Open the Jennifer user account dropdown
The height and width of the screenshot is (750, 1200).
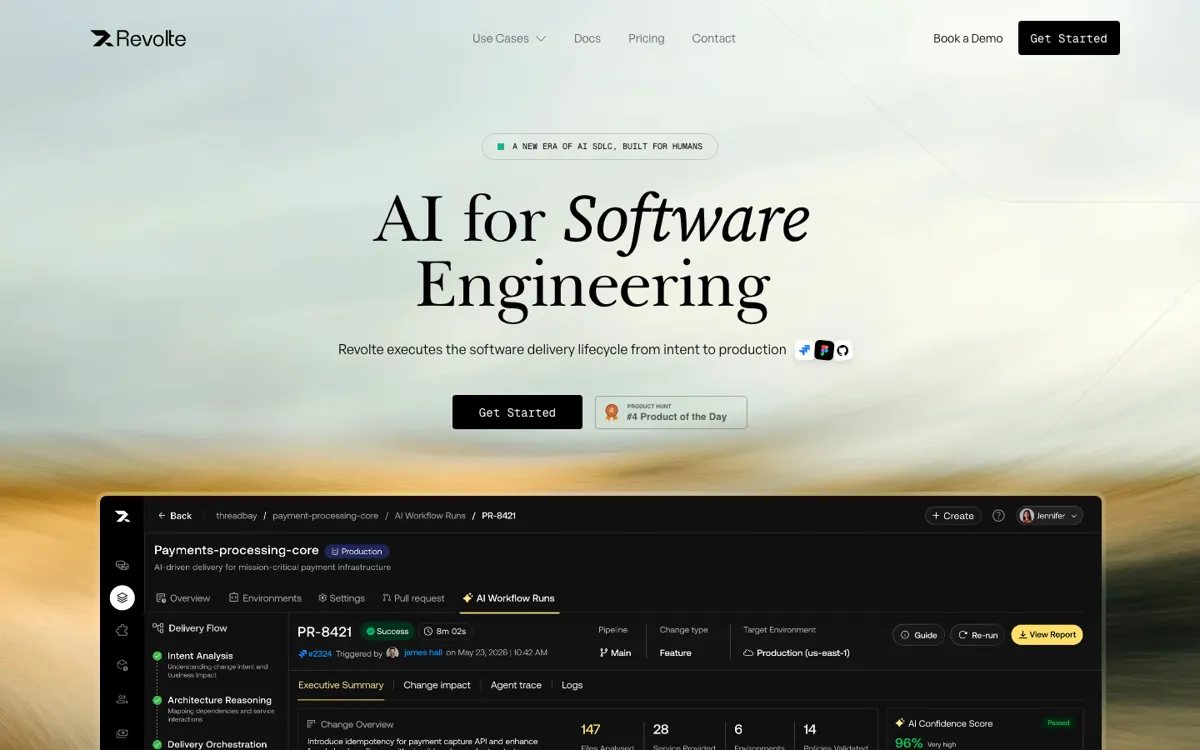pos(1050,516)
